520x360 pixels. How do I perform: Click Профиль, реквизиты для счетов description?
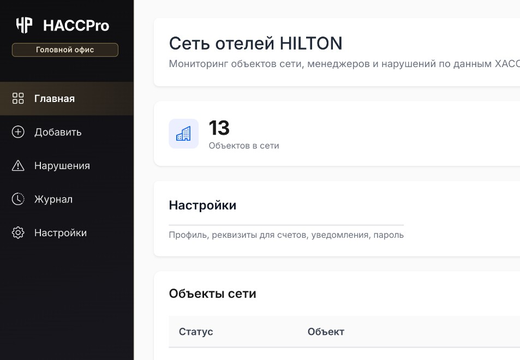tap(286, 235)
